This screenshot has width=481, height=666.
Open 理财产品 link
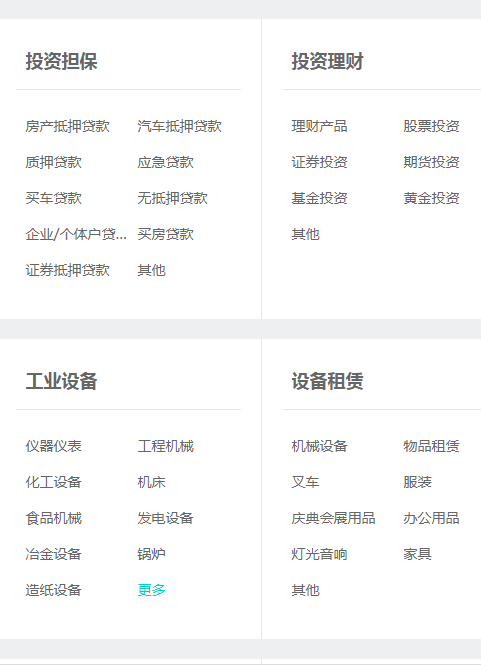(320, 126)
